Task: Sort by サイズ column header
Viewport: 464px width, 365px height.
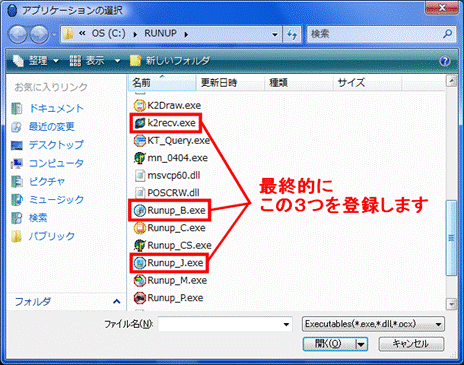Action: coord(368,82)
